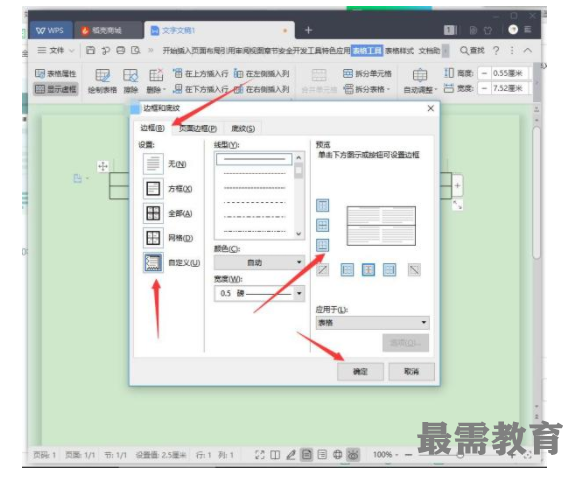Click the fullscreen icon in status bar

(260, 454)
